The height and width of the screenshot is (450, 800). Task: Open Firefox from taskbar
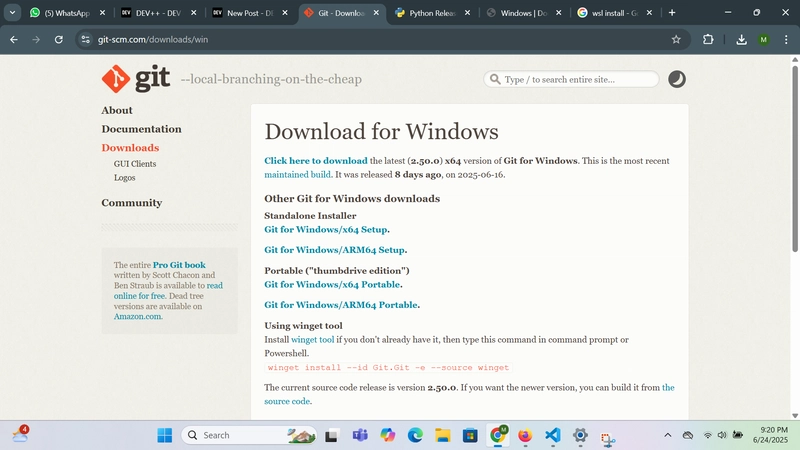525,435
